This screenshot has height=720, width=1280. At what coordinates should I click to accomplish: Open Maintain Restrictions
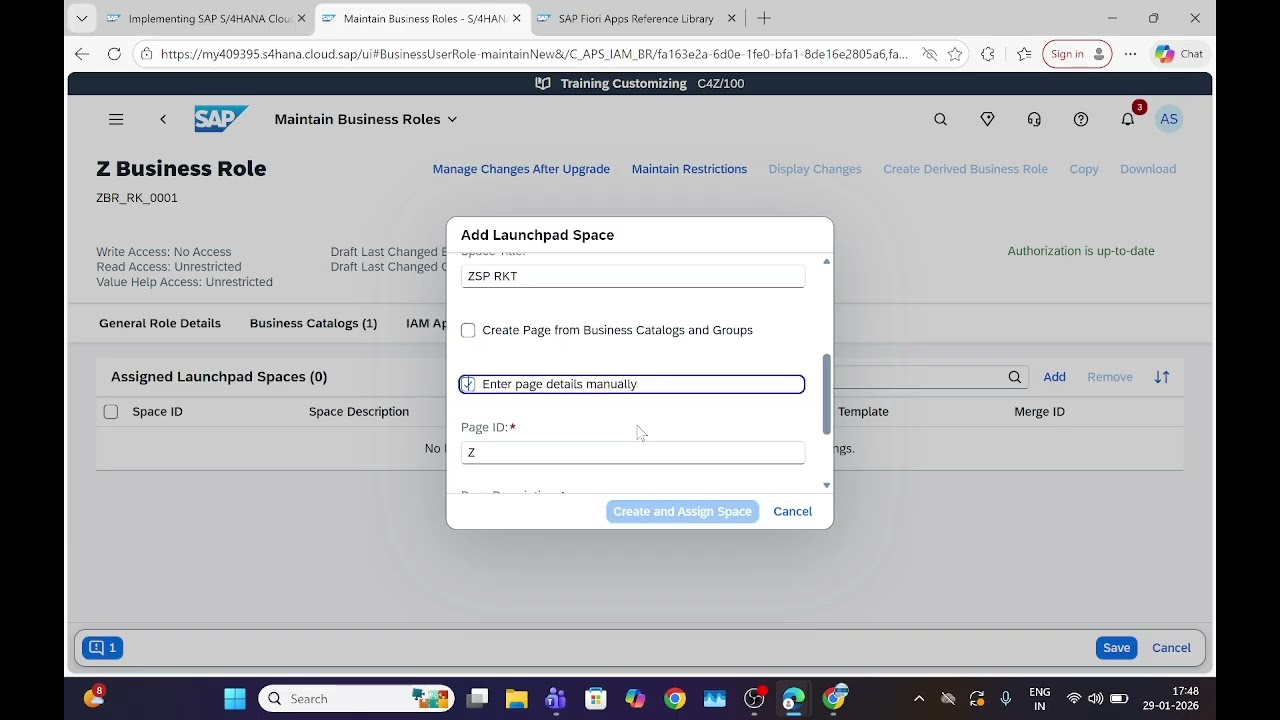click(x=689, y=169)
